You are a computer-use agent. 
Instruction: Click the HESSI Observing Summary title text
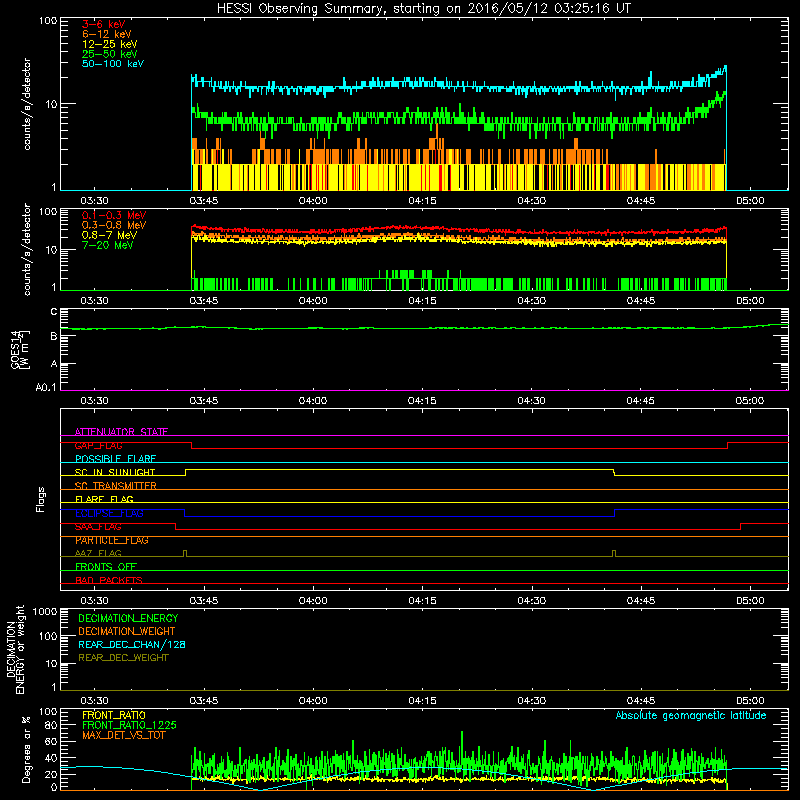(423, 9)
